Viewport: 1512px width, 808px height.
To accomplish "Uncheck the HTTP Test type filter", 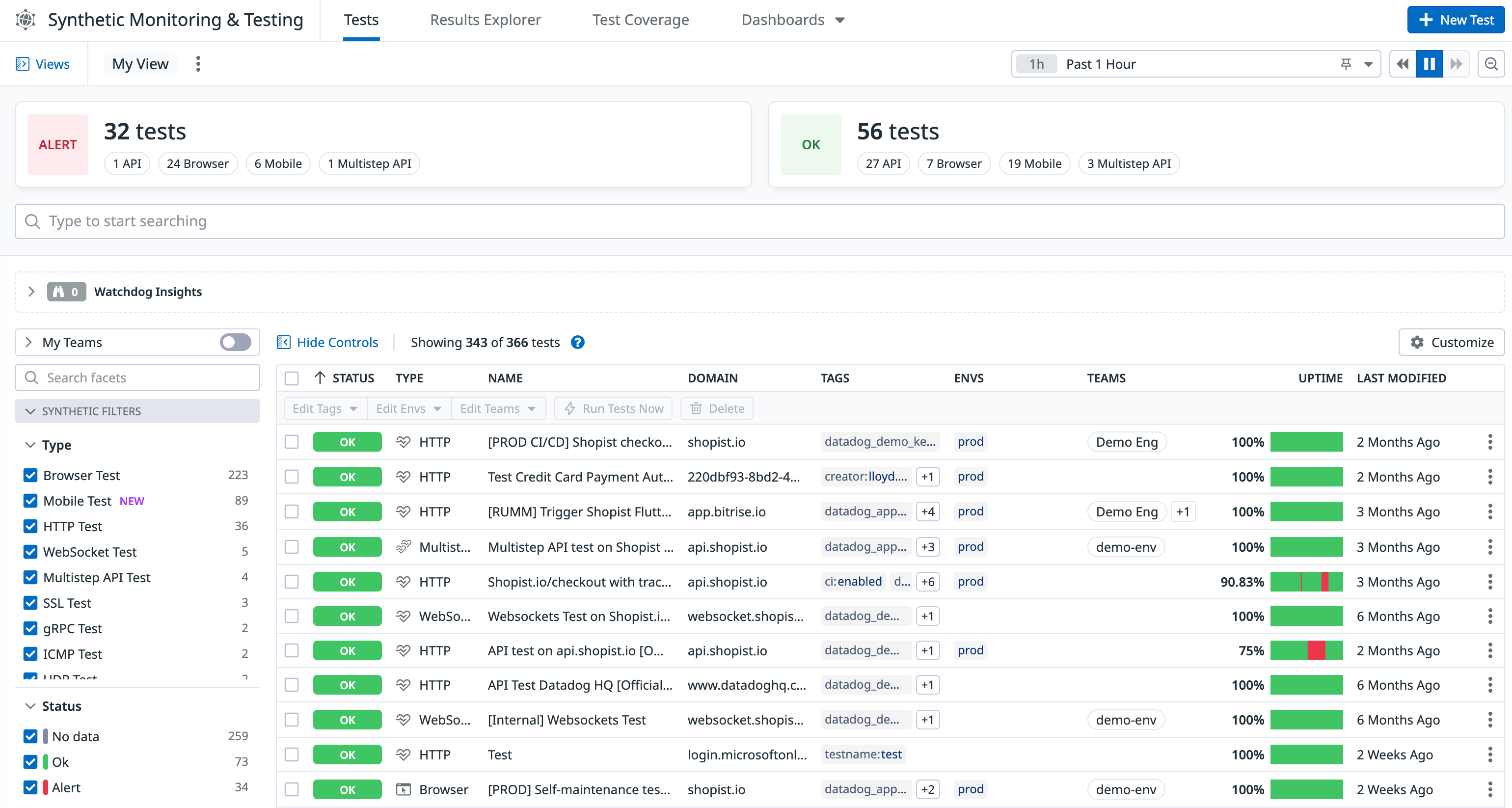I will click(x=30, y=526).
